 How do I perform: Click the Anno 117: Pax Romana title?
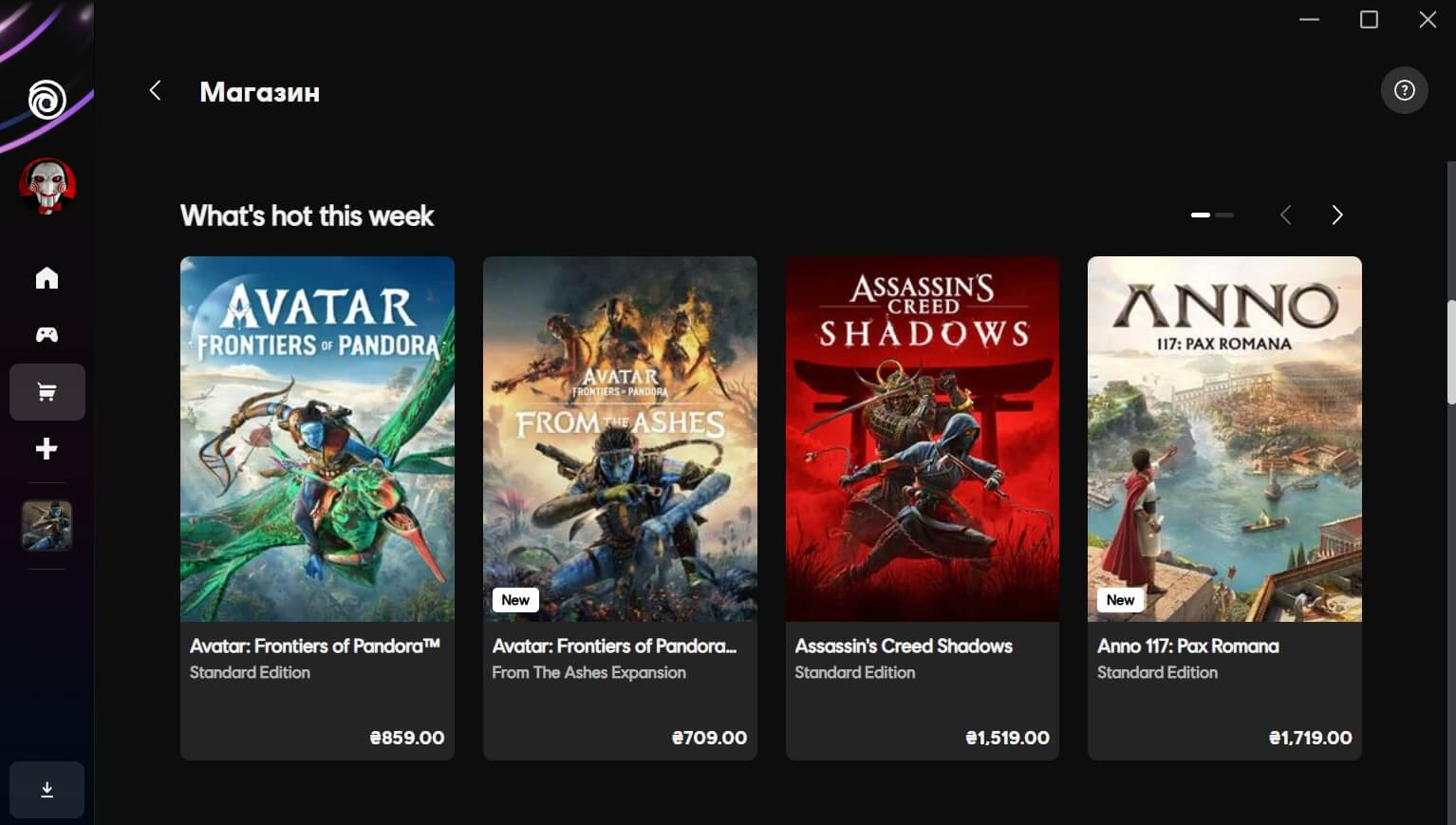click(1187, 647)
